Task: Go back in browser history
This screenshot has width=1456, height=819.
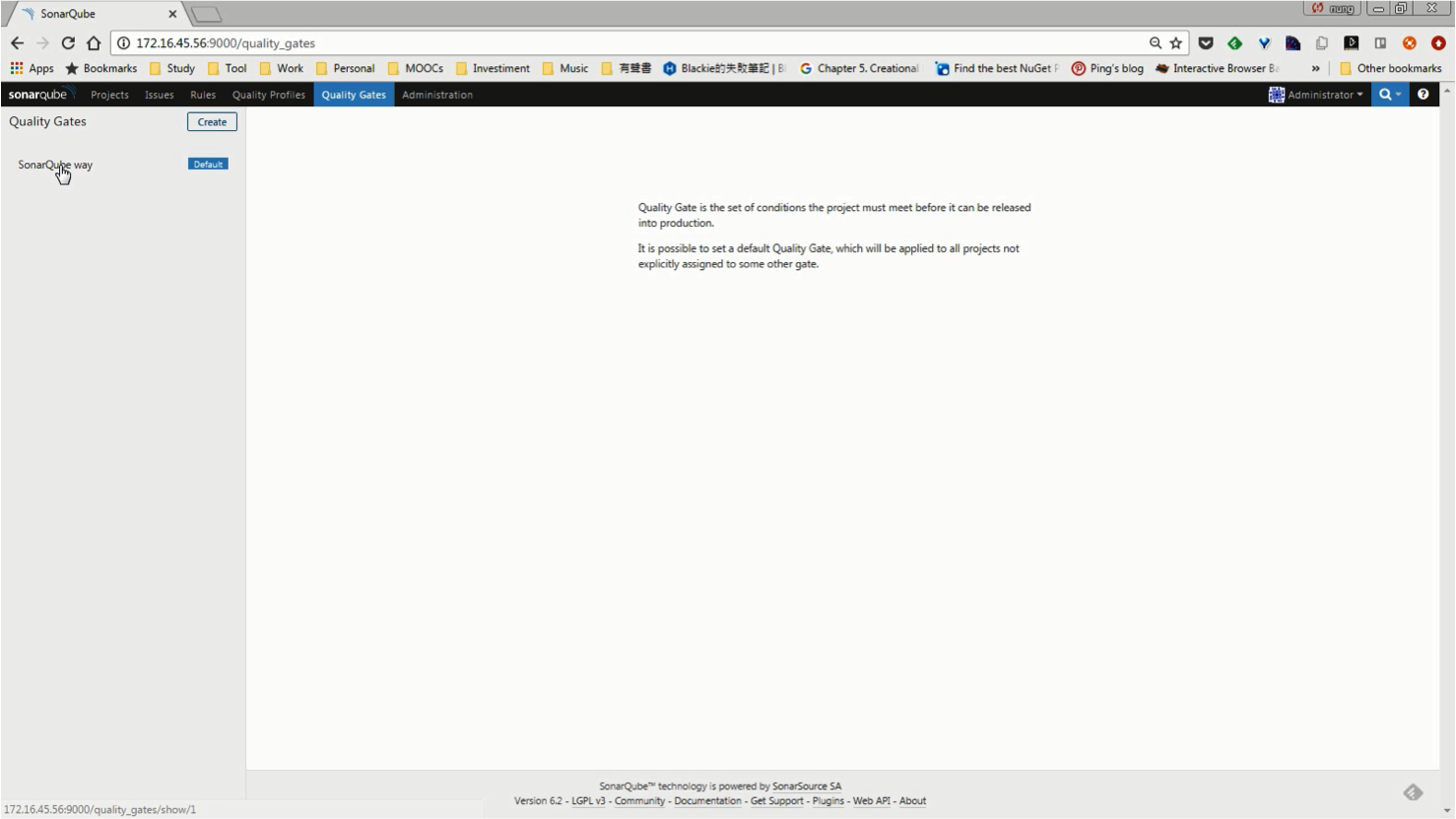Action: click(x=17, y=43)
